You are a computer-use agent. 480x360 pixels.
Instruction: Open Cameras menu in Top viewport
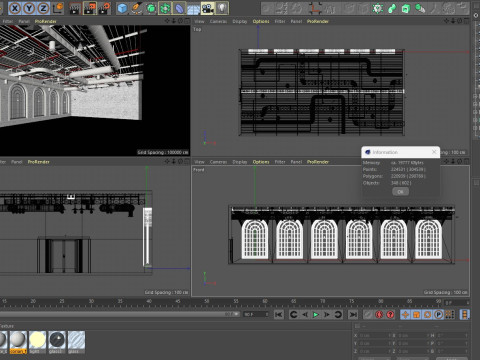coord(218,21)
